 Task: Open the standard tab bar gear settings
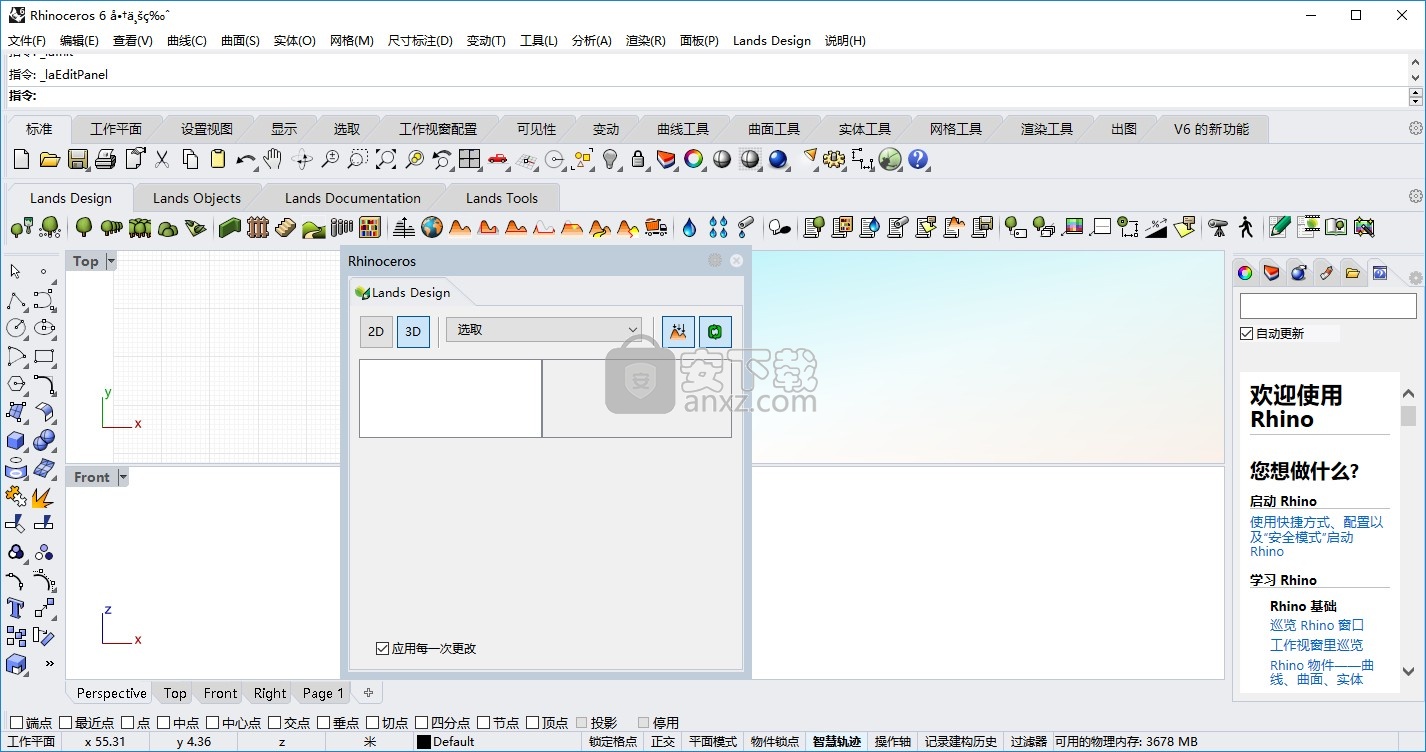(x=1415, y=128)
